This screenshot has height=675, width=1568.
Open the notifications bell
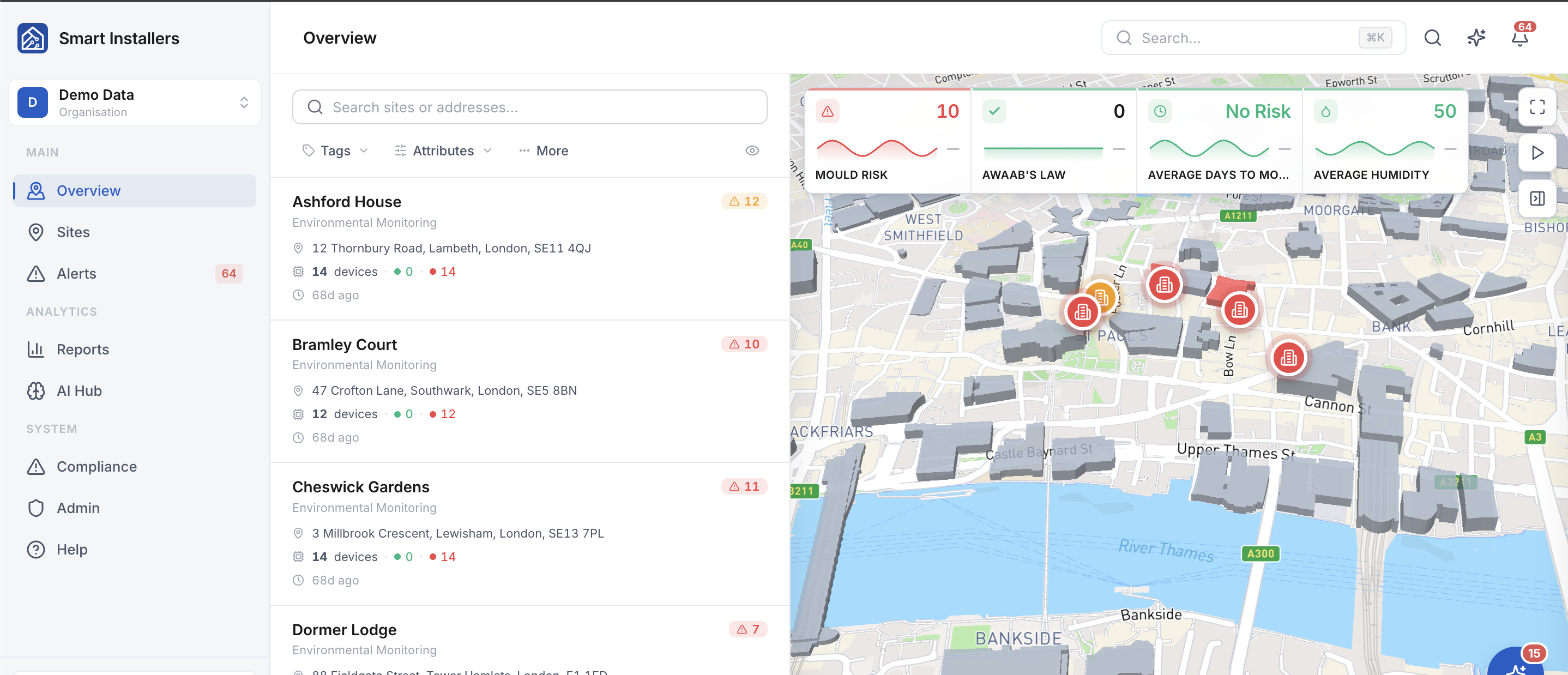point(1519,38)
